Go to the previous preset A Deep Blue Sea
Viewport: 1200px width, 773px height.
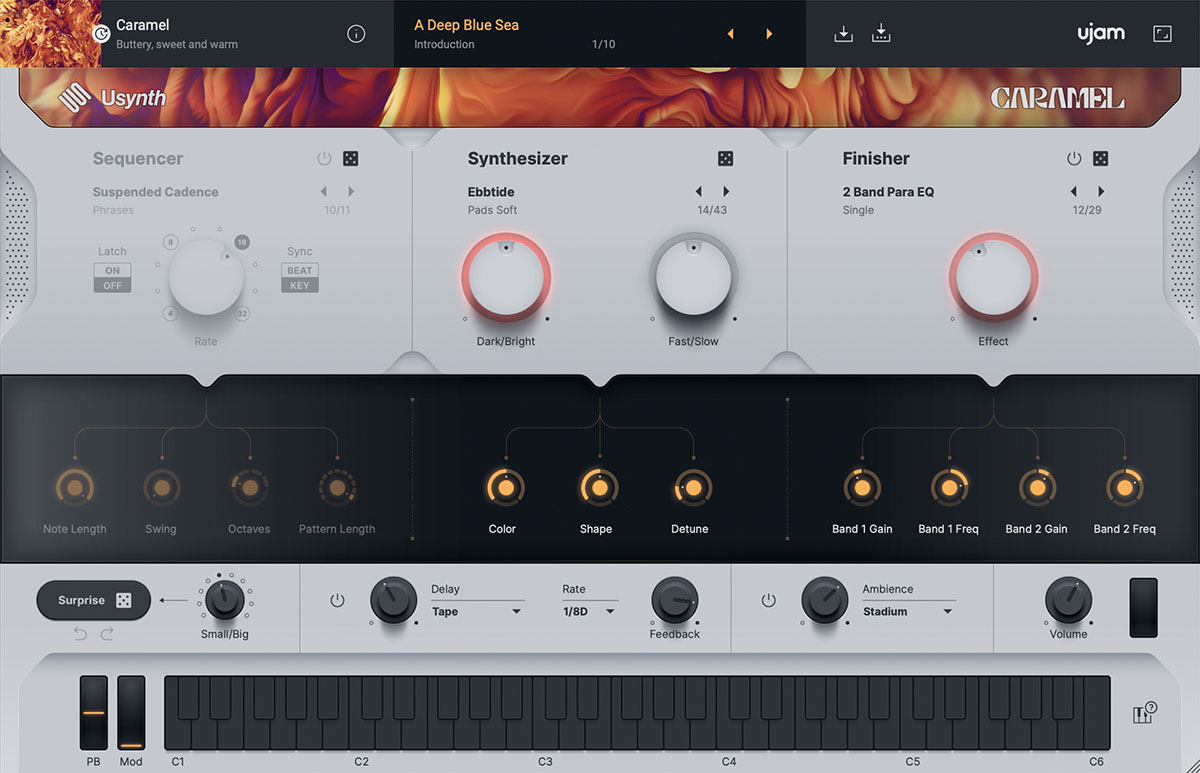pos(730,34)
